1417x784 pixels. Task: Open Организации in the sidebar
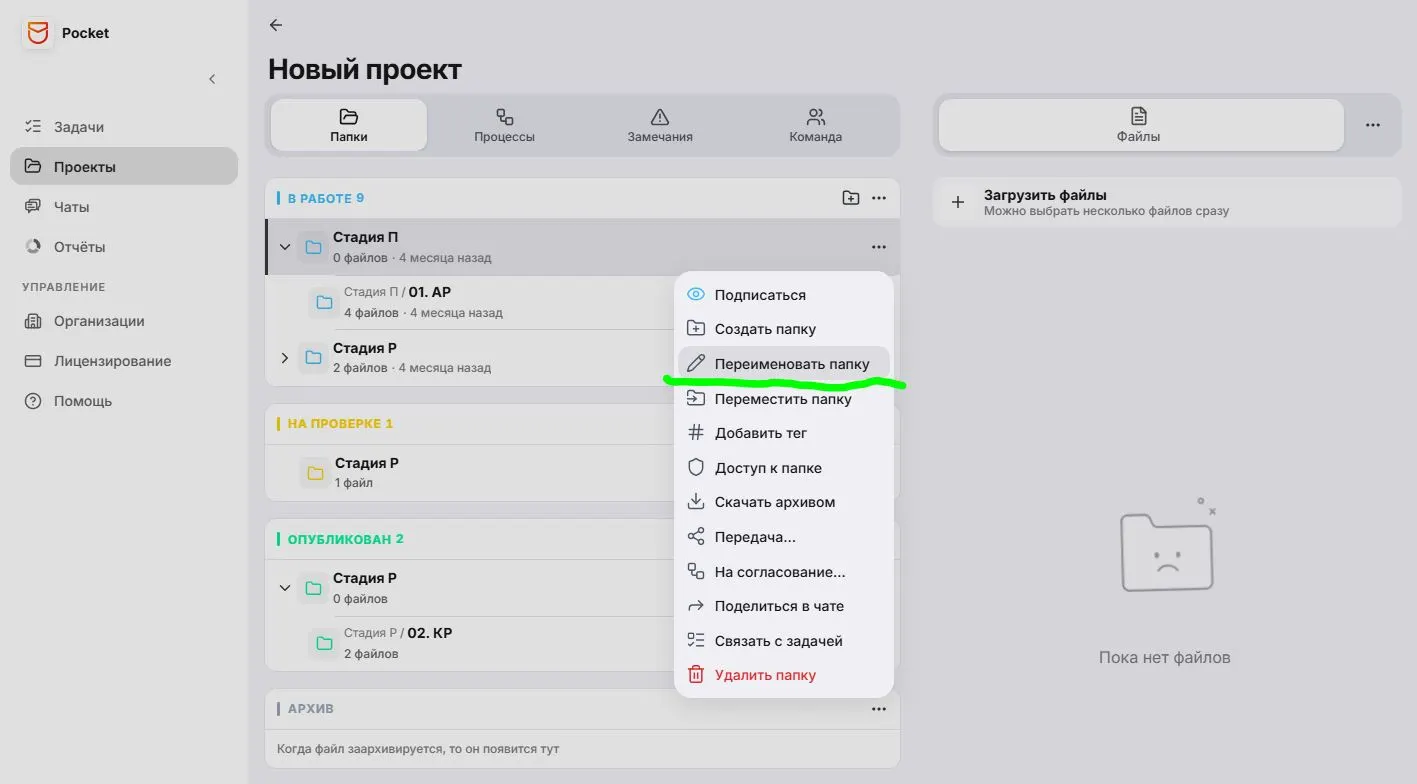tap(124, 321)
